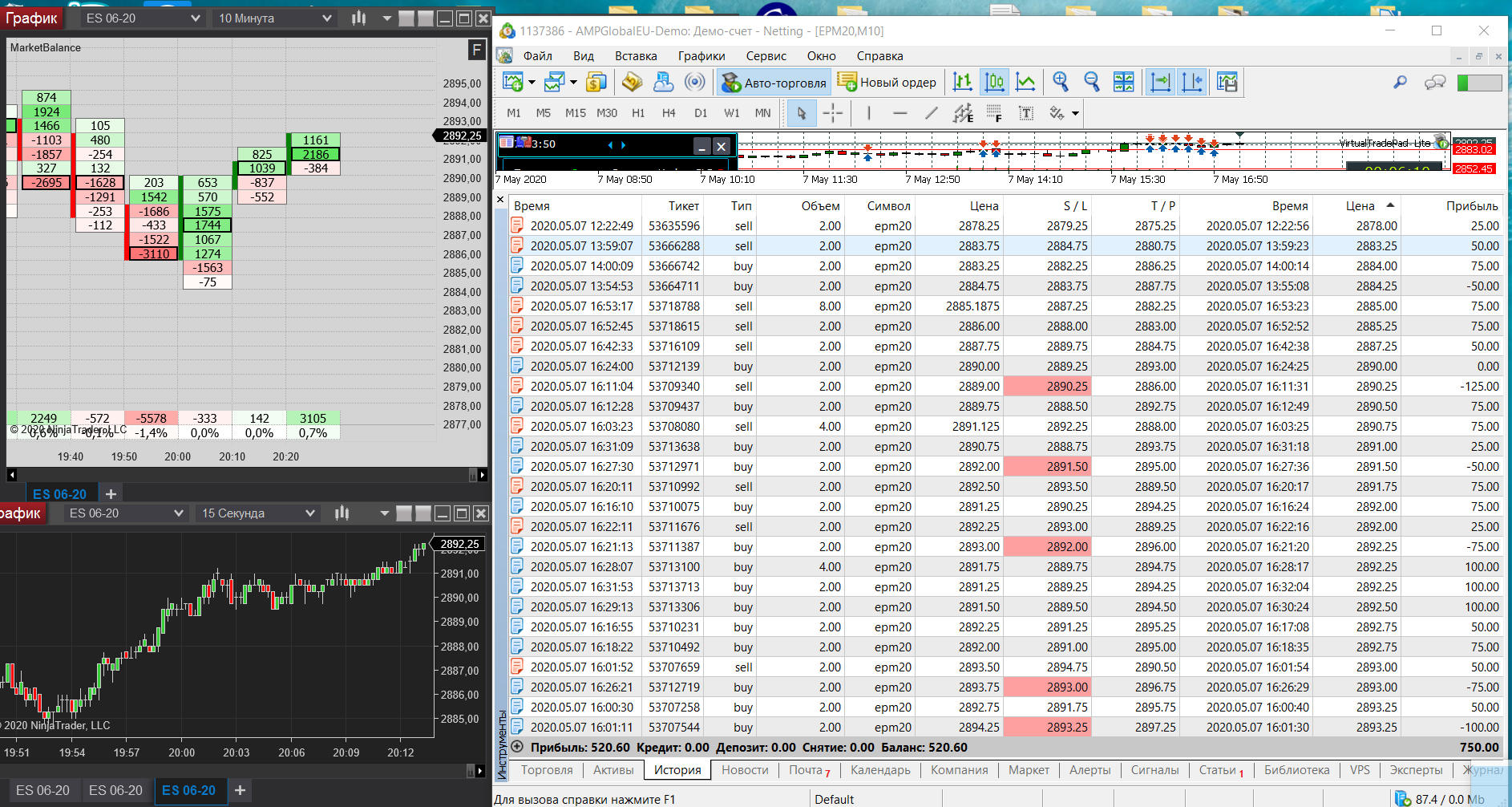This screenshot has width=1512, height=807.
Task: Select the Crosshair cursor tool
Action: [x=832, y=113]
